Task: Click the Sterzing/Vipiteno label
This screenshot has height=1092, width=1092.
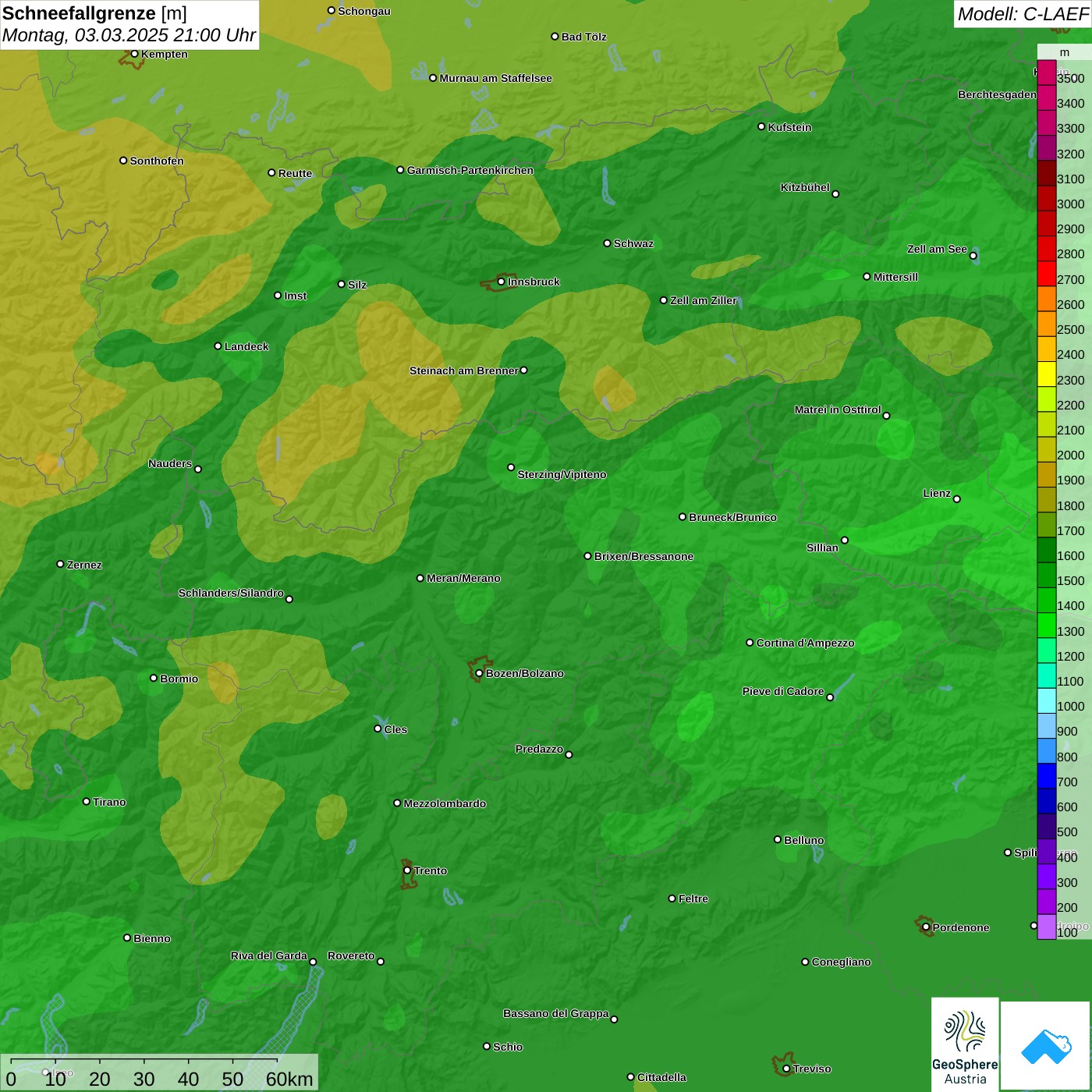Action: 562,474
